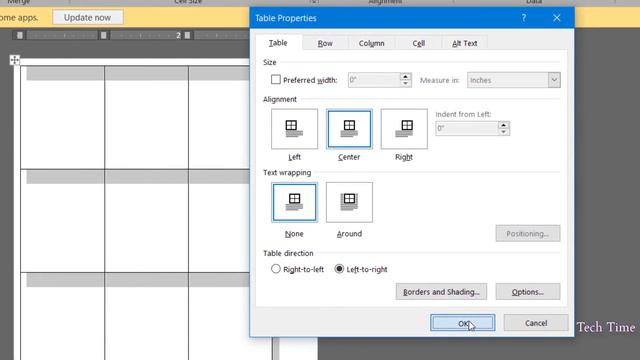Select Center table alignment icon
This screenshot has height=360, width=640.
349,129
